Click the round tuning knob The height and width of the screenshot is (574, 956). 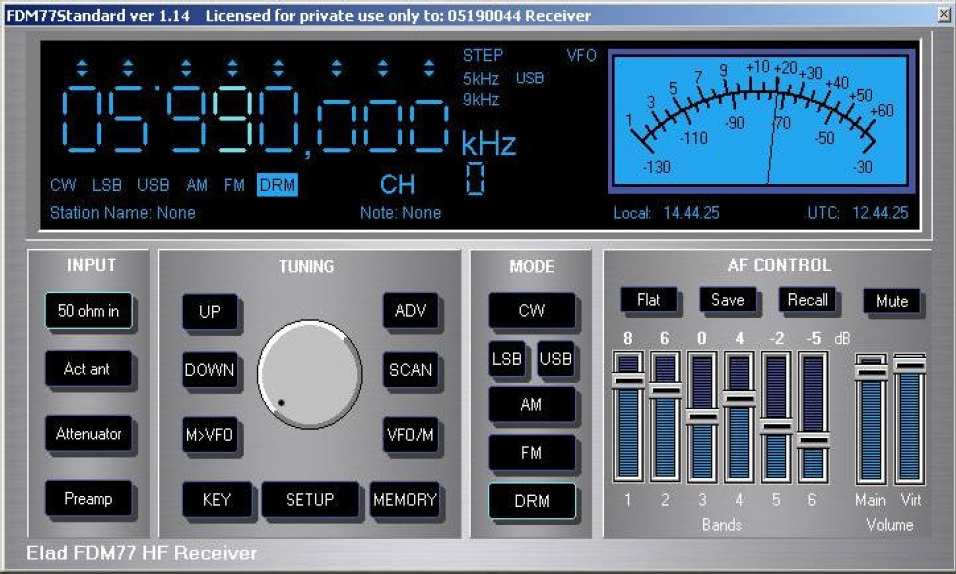(x=310, y=374)
